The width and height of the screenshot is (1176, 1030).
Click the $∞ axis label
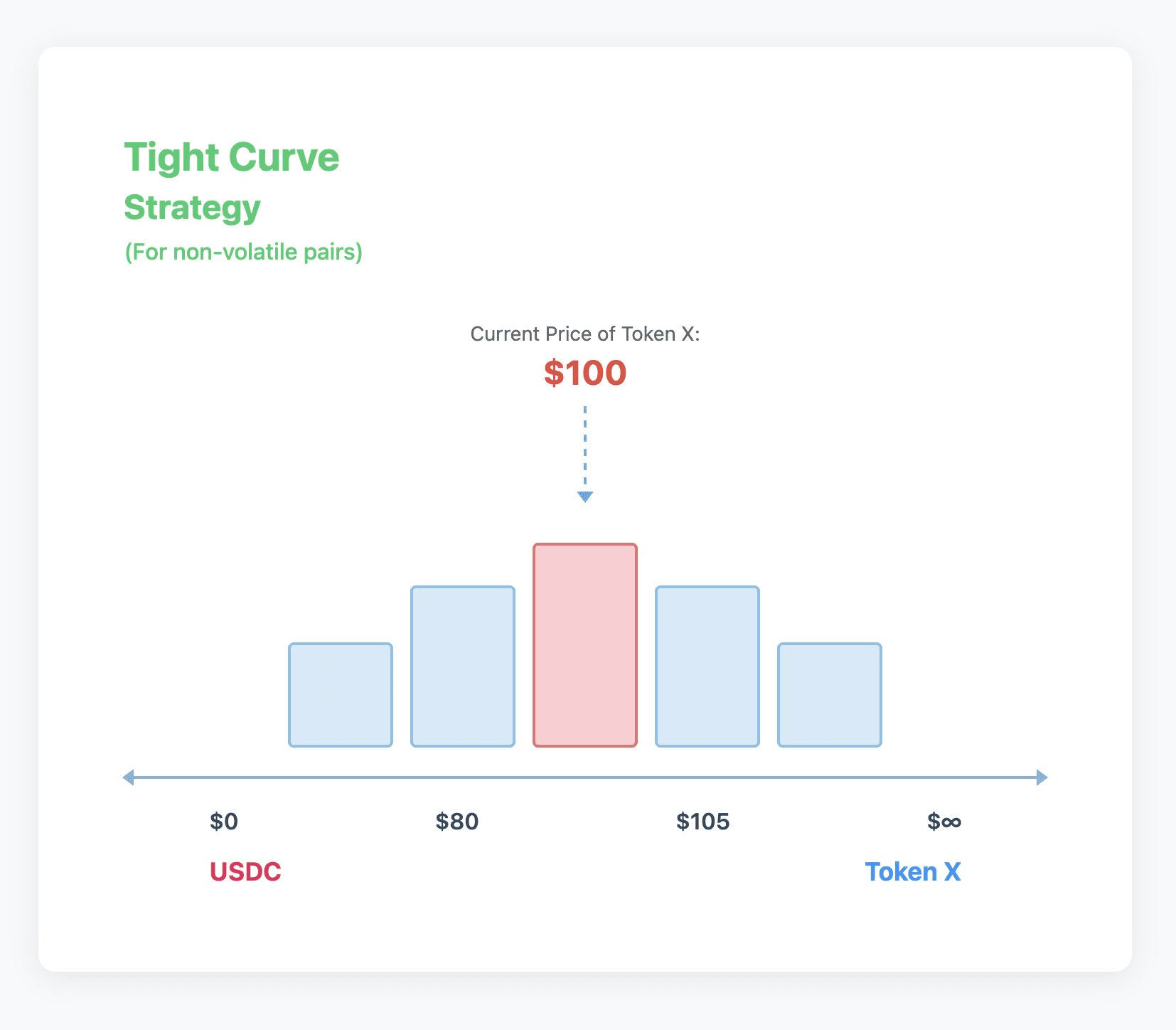(944, 822)
